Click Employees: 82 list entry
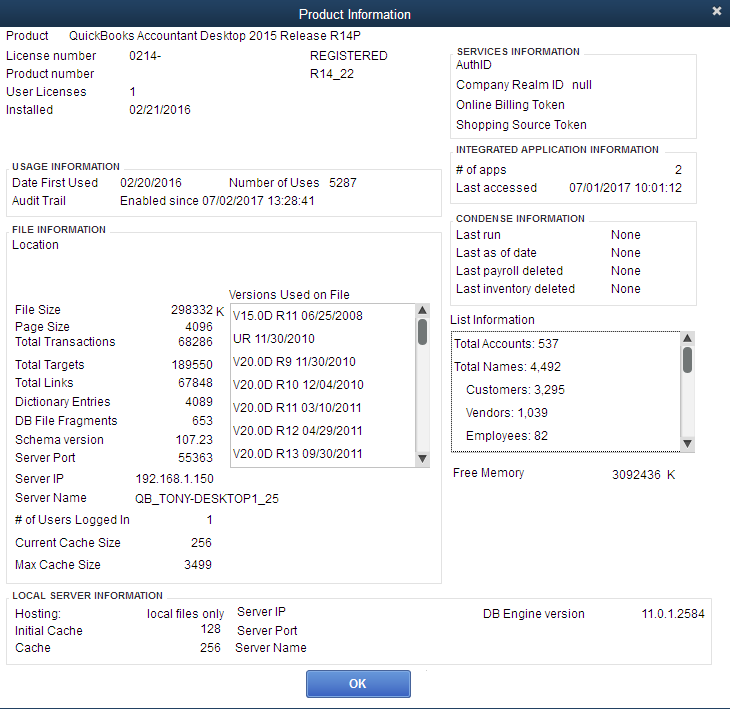 click(x=507, y=436)
